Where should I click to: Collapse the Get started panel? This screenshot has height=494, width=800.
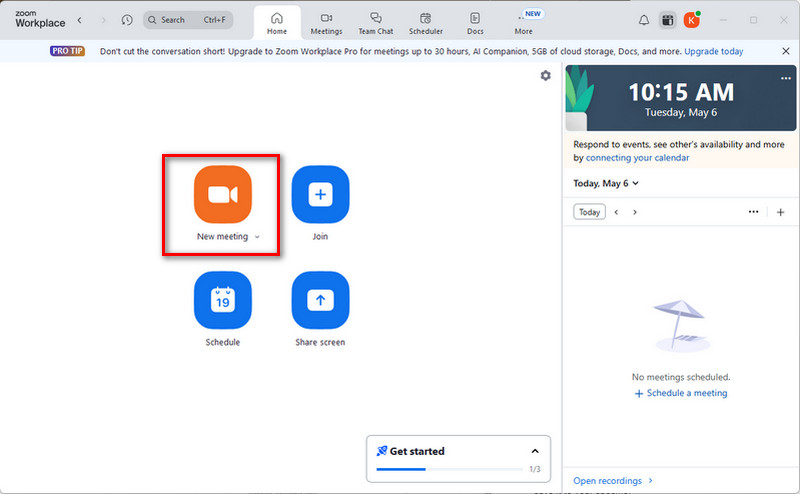coord(535,451)
